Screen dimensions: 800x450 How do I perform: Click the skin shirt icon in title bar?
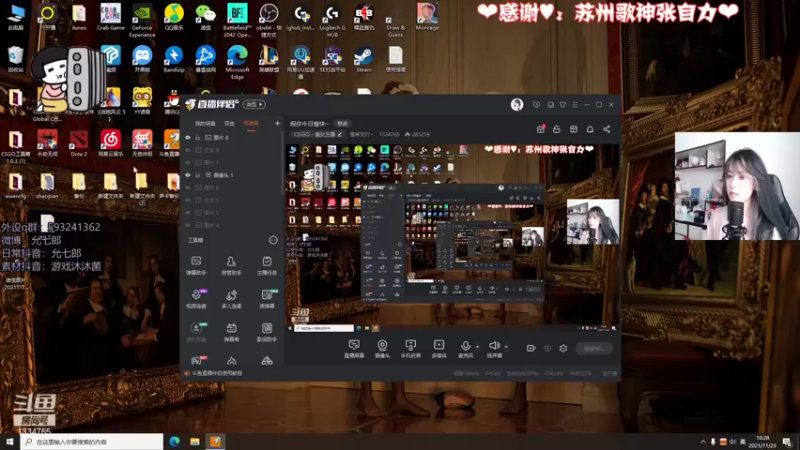[563, 105]
